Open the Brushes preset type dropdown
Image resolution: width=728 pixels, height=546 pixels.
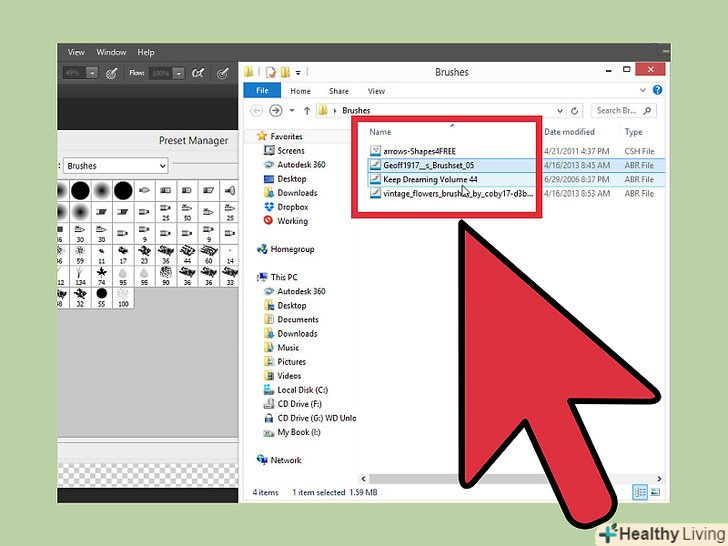[115, 166]
